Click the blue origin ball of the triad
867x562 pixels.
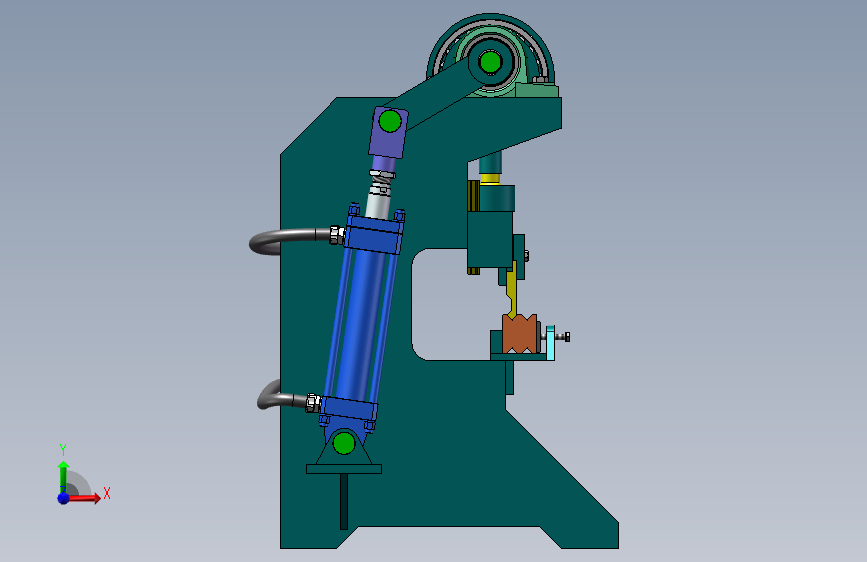[x=64, y=498]
